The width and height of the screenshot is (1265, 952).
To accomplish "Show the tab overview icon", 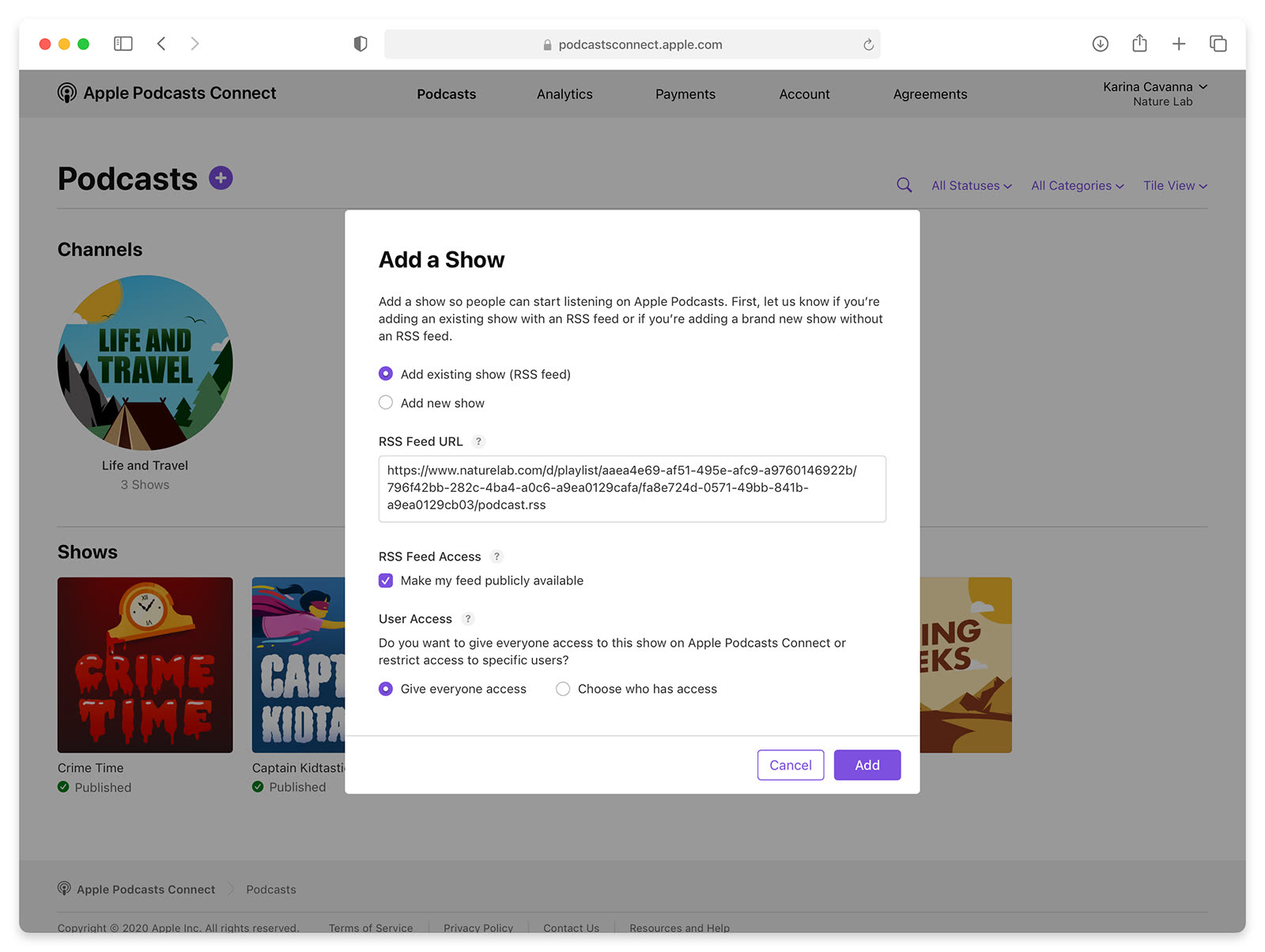I will 1218,43.
